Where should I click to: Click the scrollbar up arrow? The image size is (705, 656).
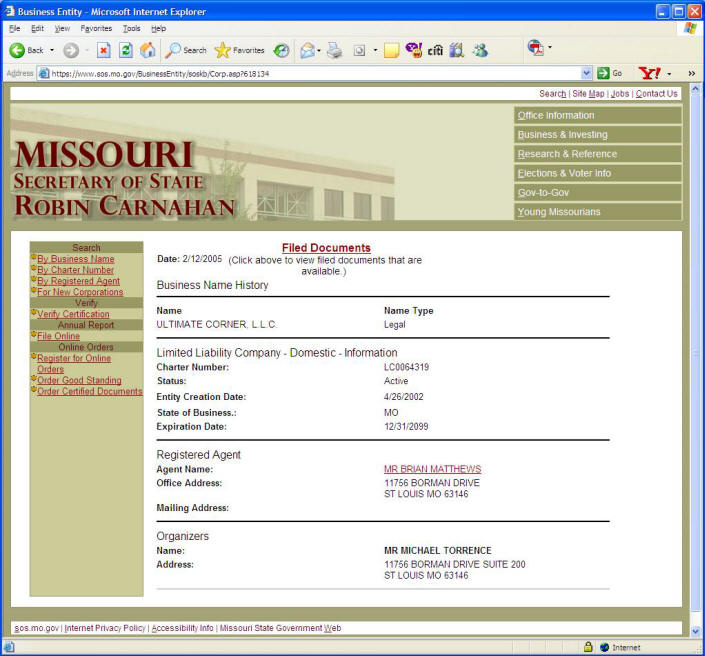point(695,89)
